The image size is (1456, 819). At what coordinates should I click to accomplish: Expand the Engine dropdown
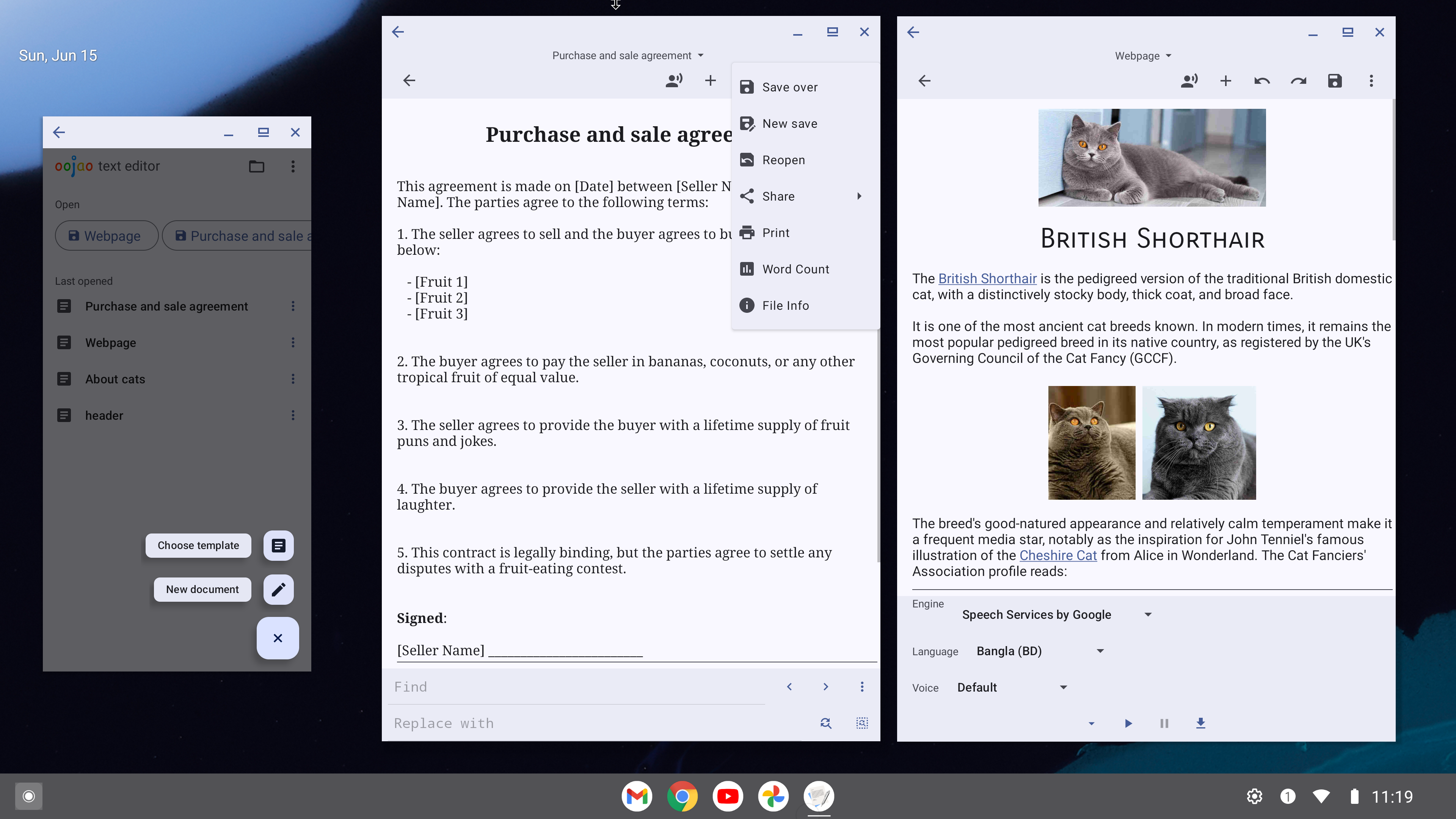click(1057, 614)
